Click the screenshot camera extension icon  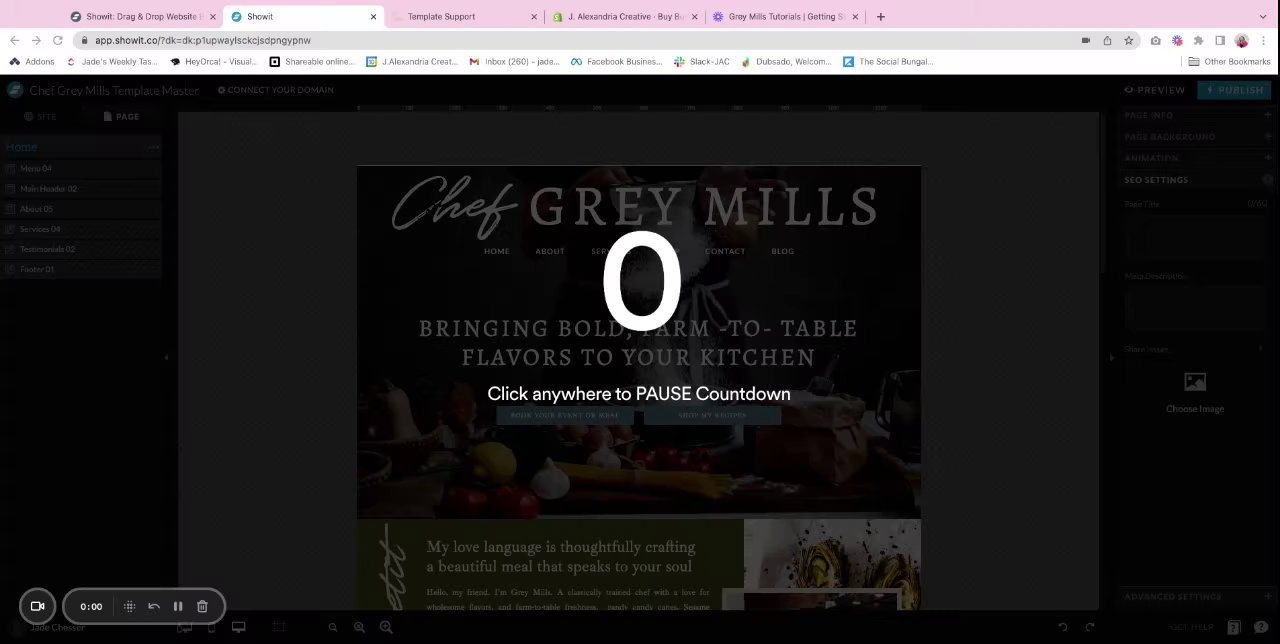pos(1156,41)
